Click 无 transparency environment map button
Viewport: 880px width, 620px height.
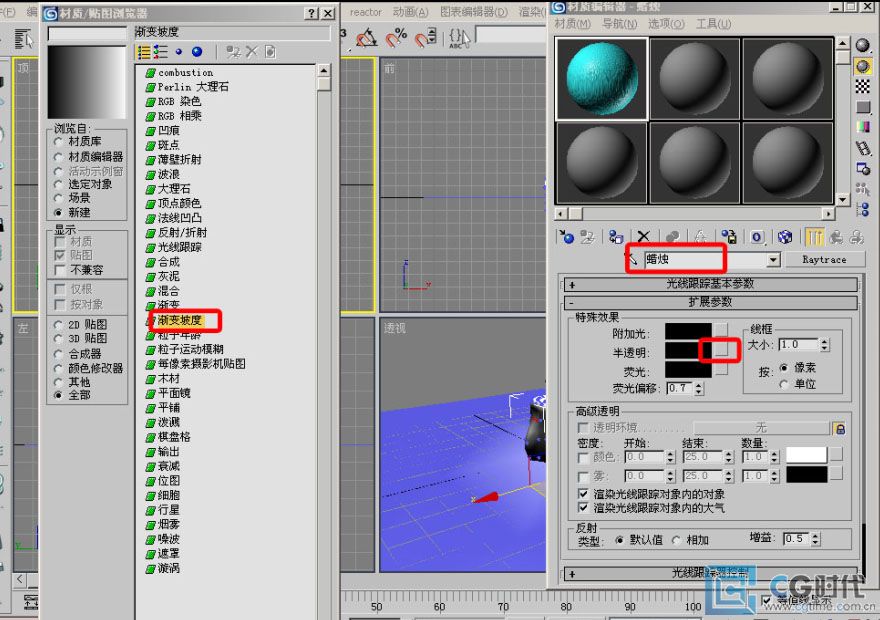761,428
